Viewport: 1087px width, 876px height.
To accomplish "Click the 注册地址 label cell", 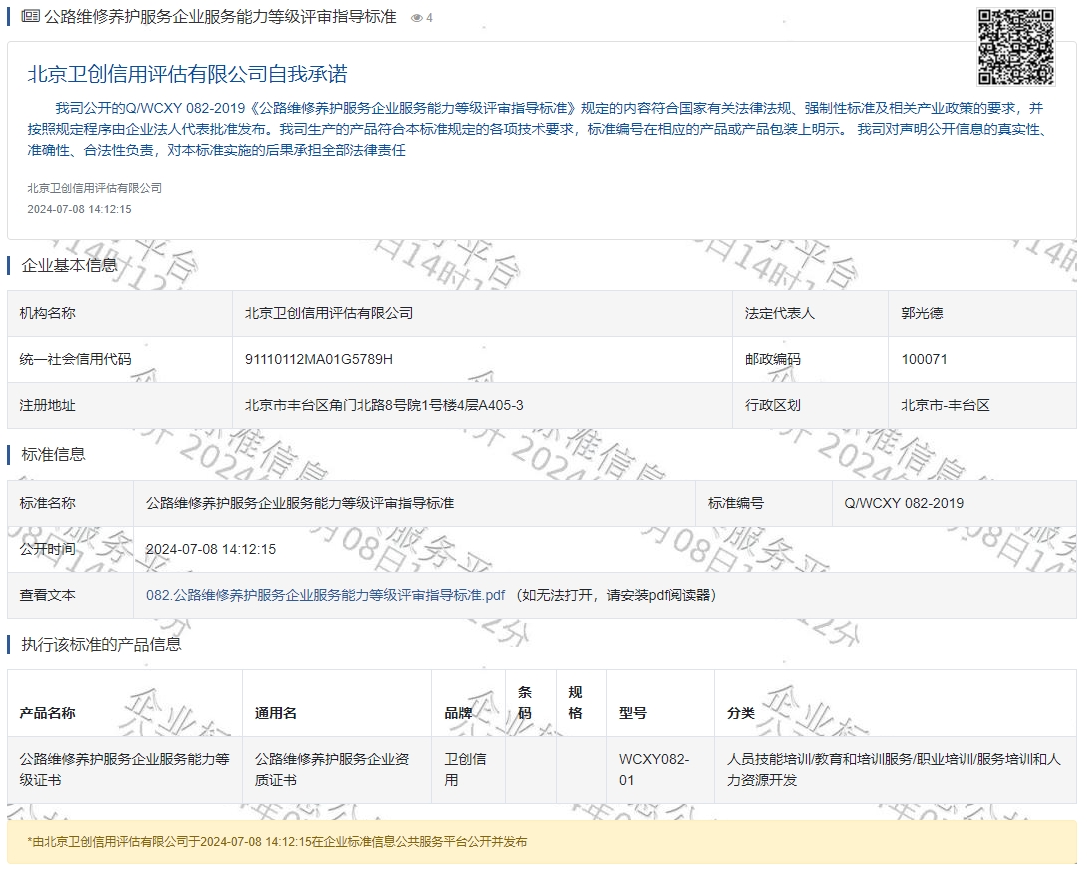I will click(x=120, y=405).
